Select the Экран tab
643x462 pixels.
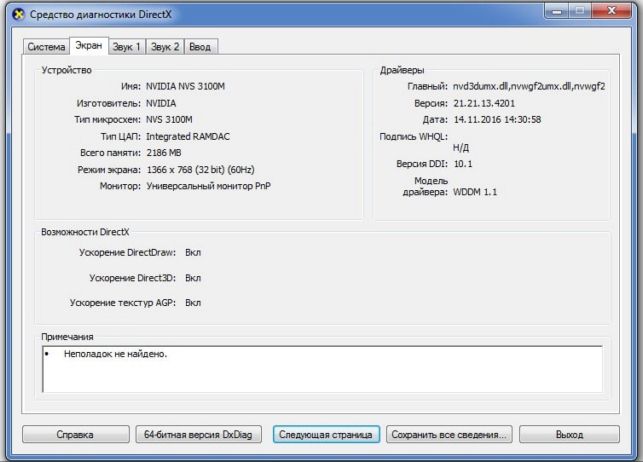tap(89, 46)
